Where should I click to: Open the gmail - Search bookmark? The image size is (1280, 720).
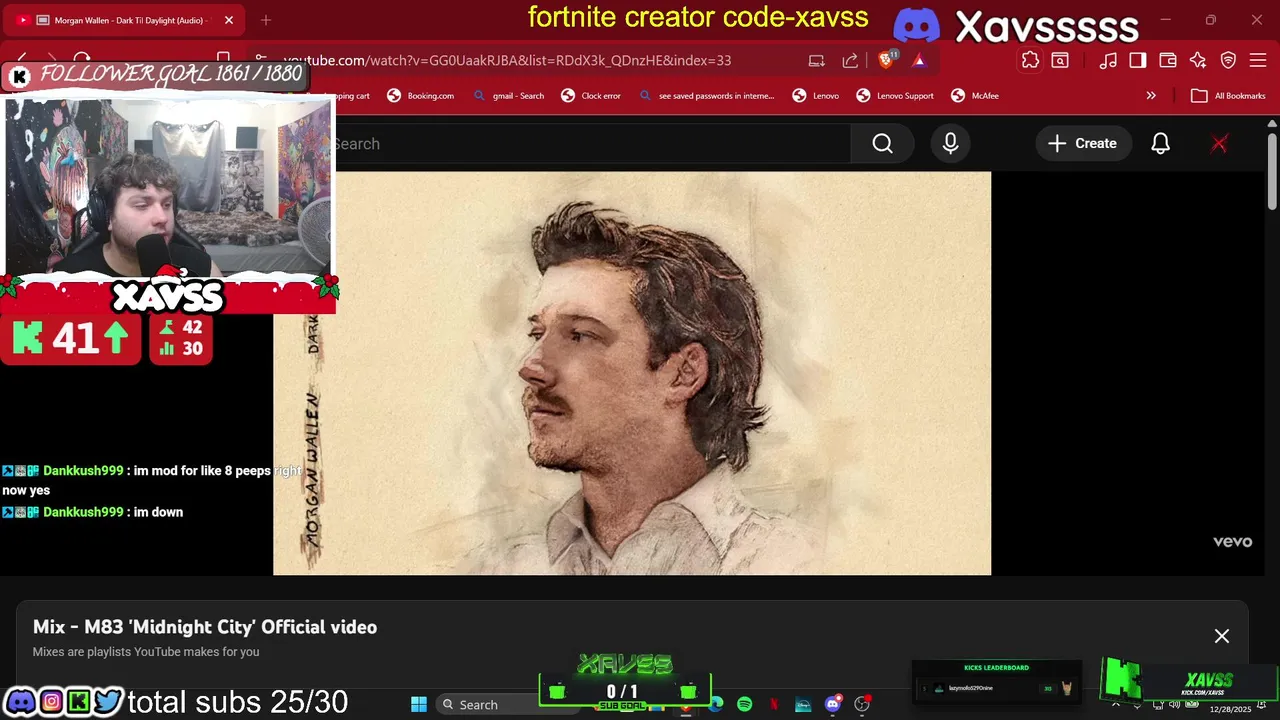509,96
